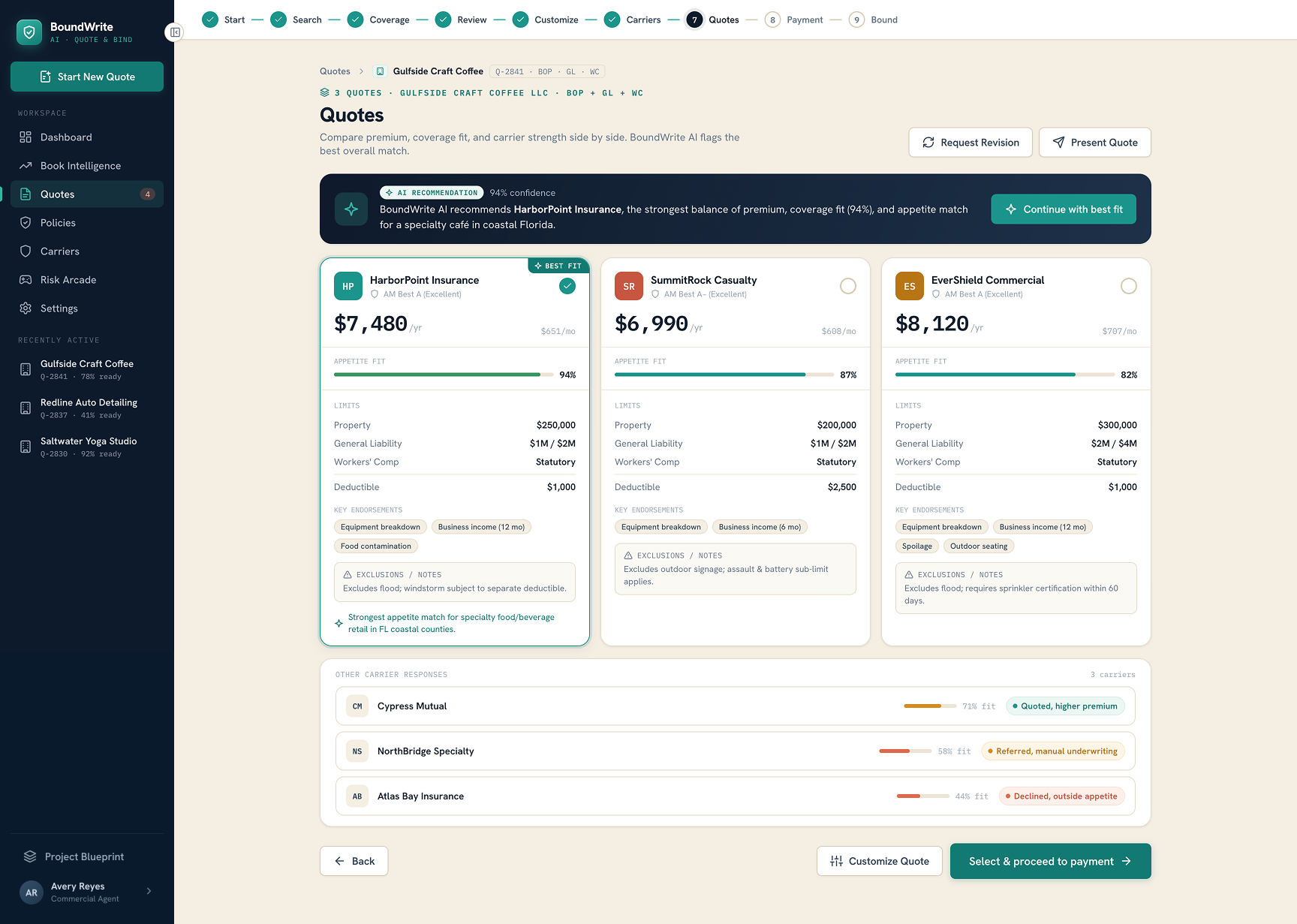The width and height of the screenshot is (1297, 924).
Task: Return to the Coverage step
Action: [x=379, y=20]
